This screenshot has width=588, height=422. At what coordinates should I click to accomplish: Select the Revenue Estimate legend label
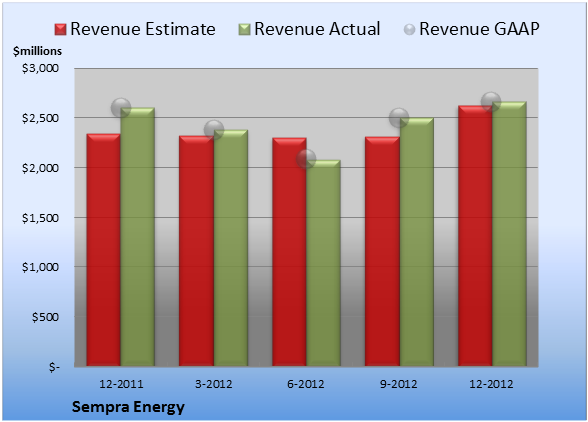coord(143,29)
